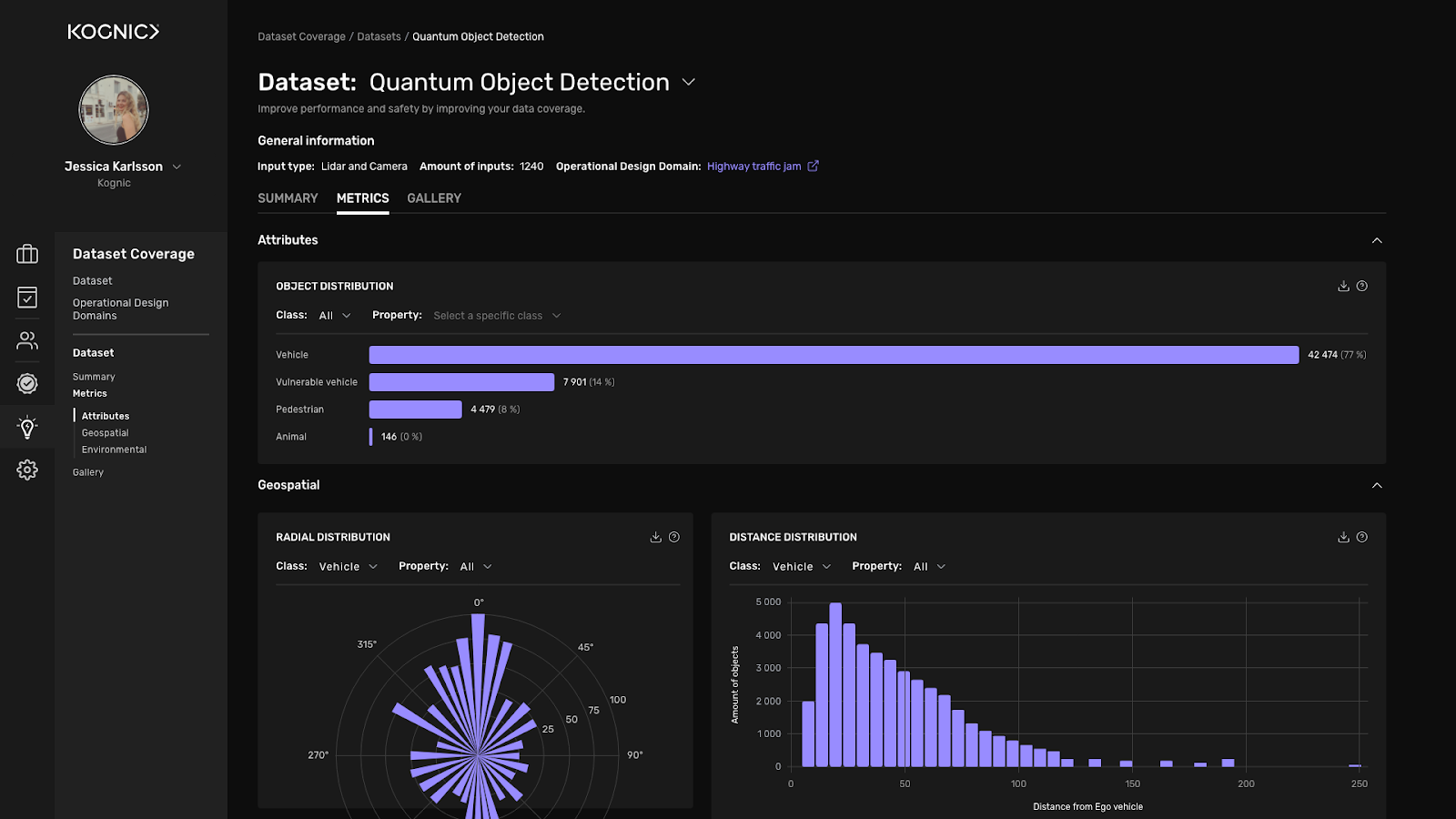Image resolution: width=1456 pixels, height=819 pixels.
Task: Download the Object Distribution chart
Action: (x=1343, y=286)
